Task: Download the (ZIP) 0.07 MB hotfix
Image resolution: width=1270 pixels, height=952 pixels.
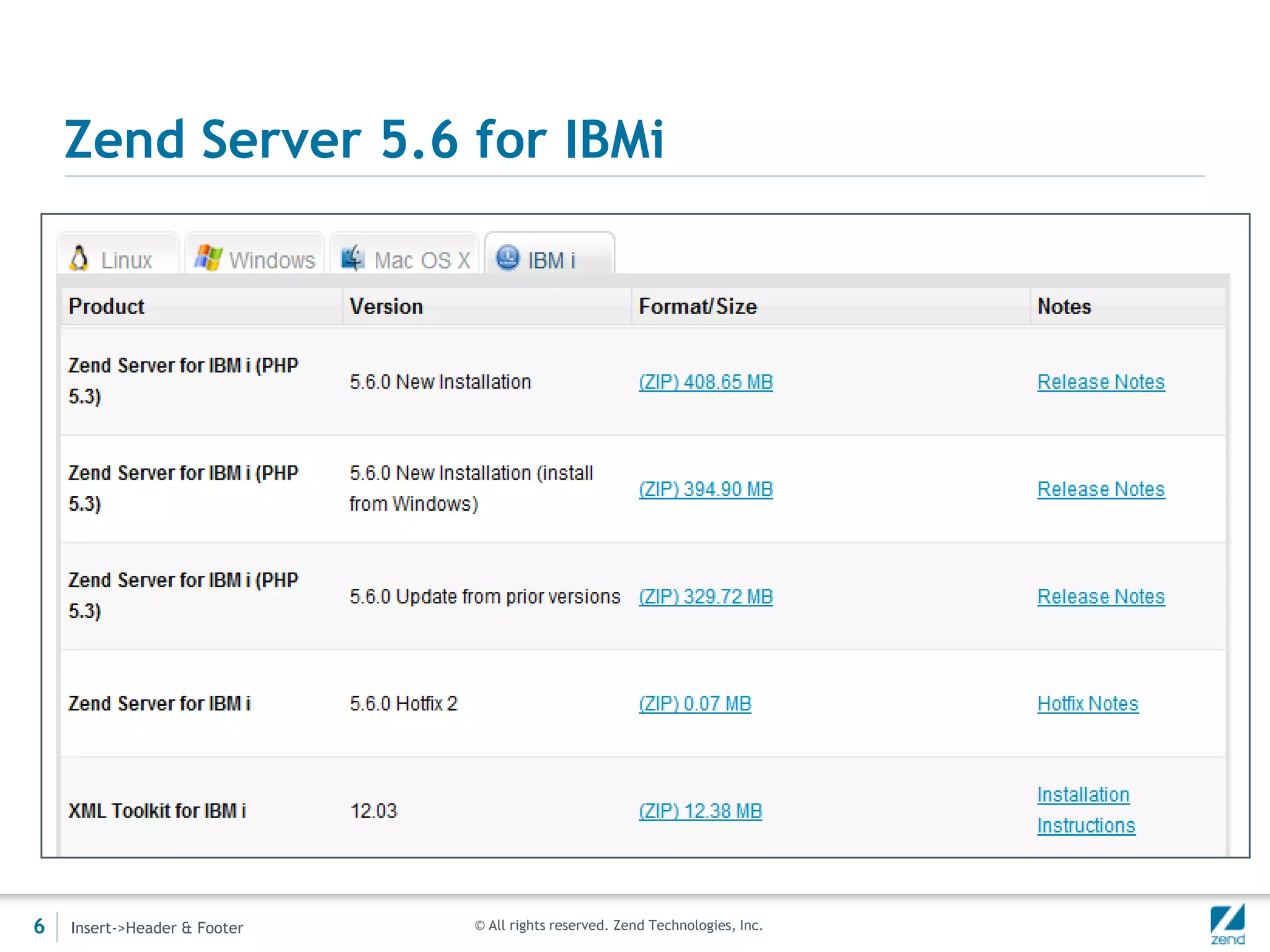Action: point(695,703)
